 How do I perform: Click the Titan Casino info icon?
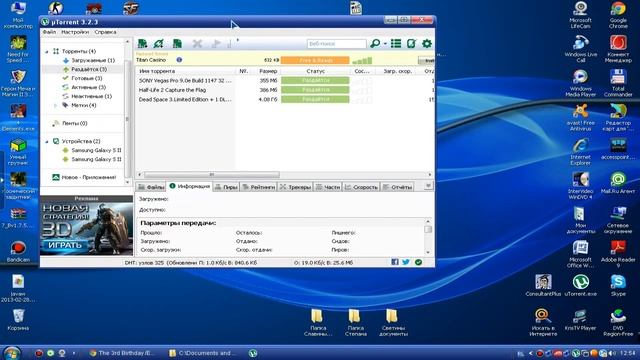click(179, 60)
